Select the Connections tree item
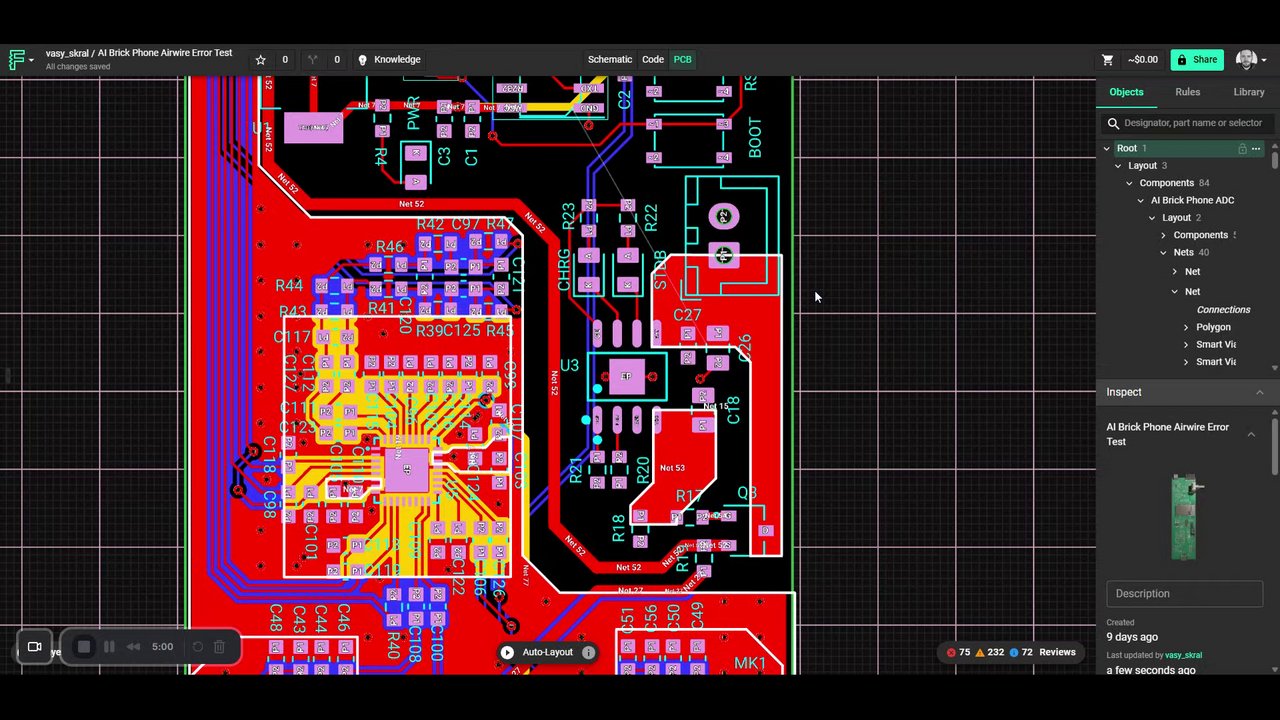This screenshot has height=720, width=1280. pos(1223,310)
